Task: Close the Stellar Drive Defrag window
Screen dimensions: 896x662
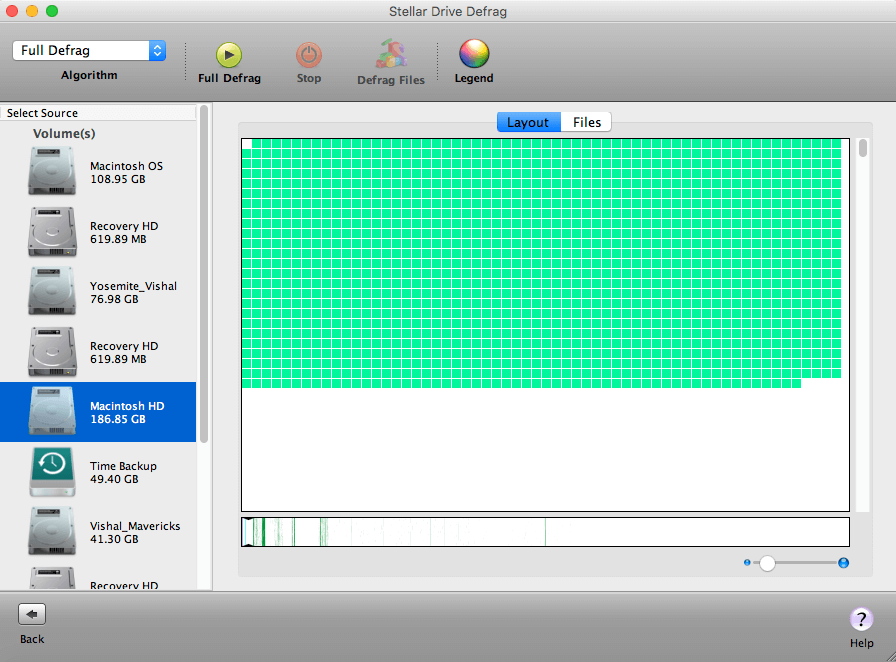Action: (x=12, y=11)
